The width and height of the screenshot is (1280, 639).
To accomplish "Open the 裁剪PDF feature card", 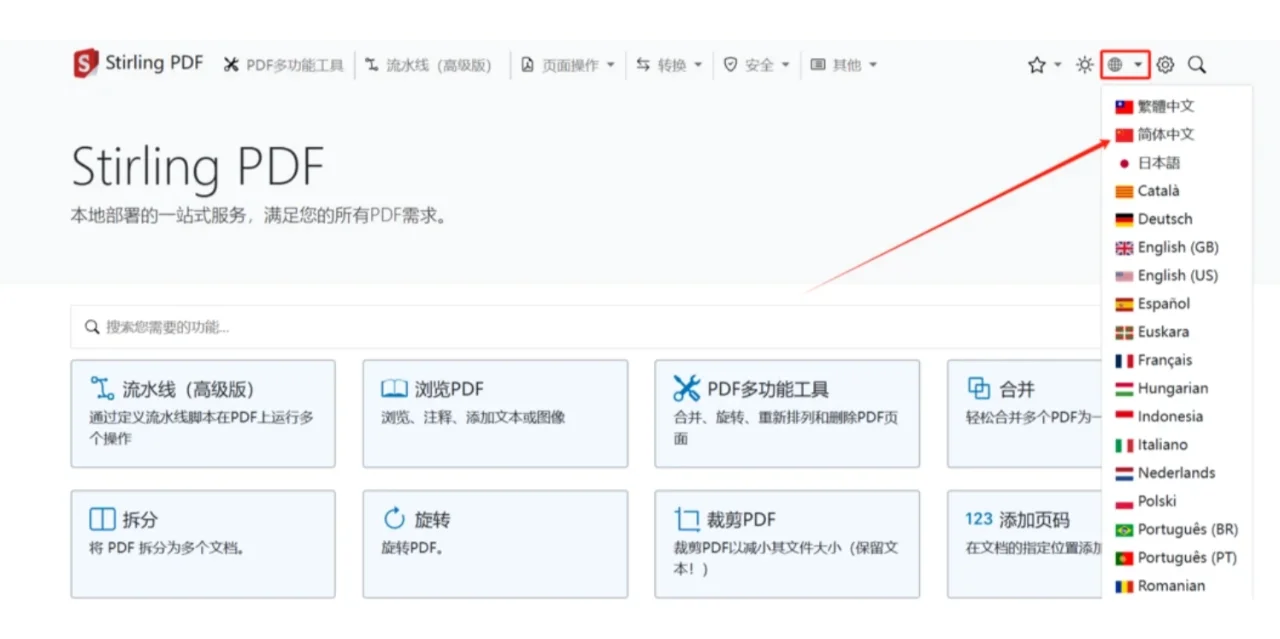I will [x=787, y=544].
